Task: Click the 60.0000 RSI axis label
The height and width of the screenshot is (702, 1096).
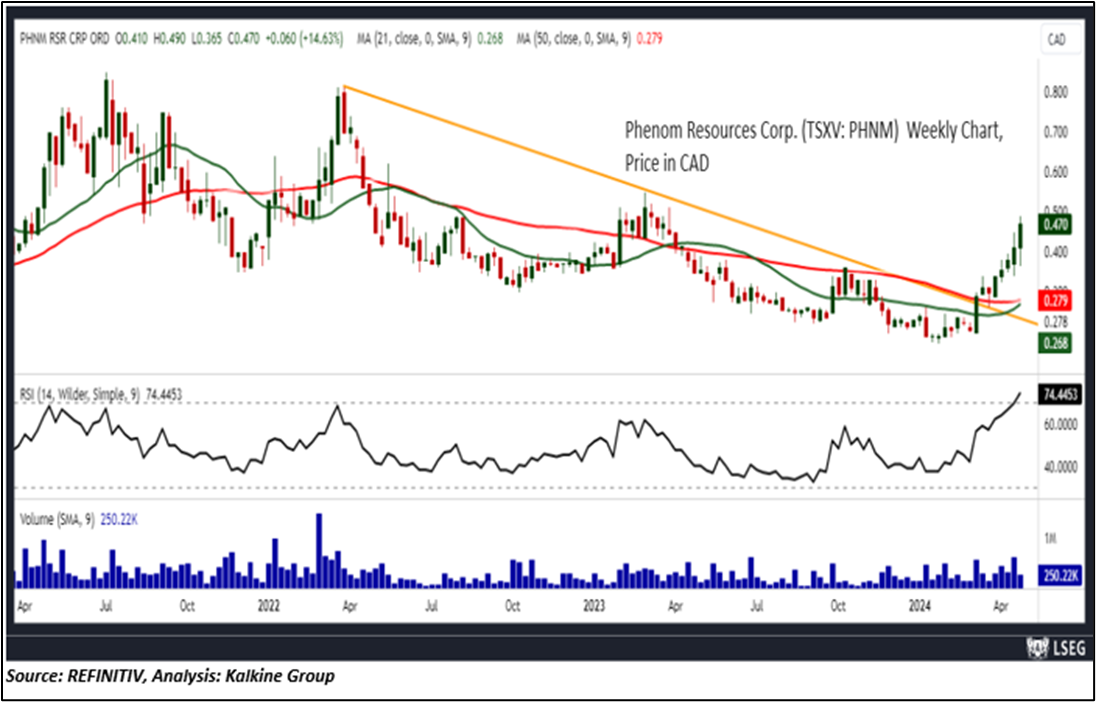Action: (x=1060, y=424)
